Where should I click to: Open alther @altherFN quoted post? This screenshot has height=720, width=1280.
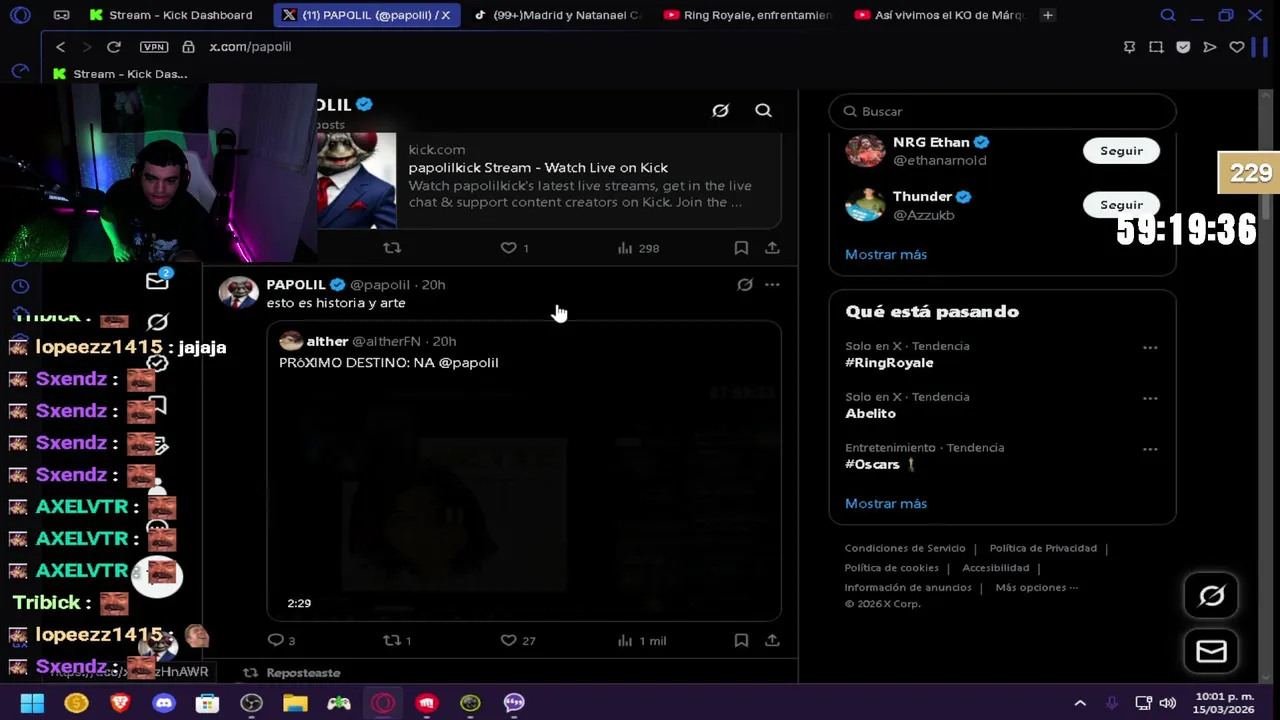pos(523,471)
